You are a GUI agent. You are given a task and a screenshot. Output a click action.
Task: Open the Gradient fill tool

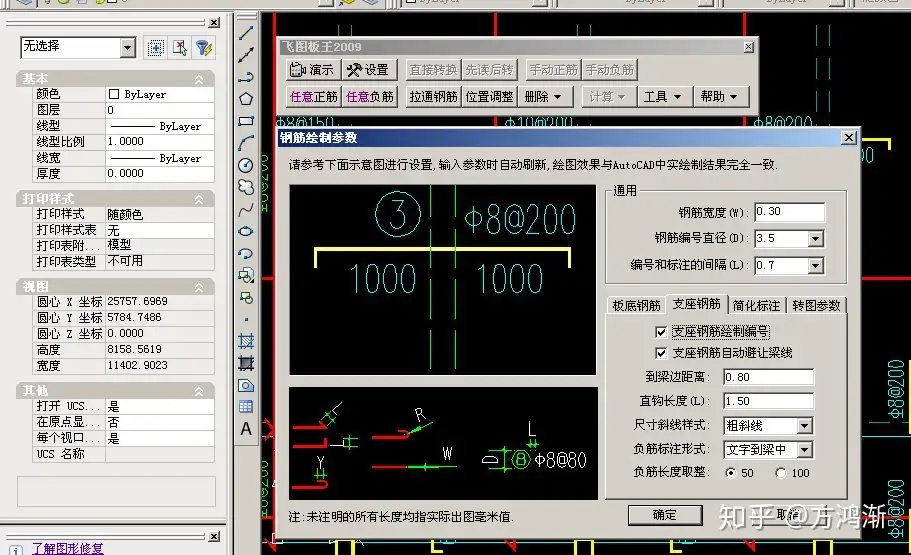246,363
